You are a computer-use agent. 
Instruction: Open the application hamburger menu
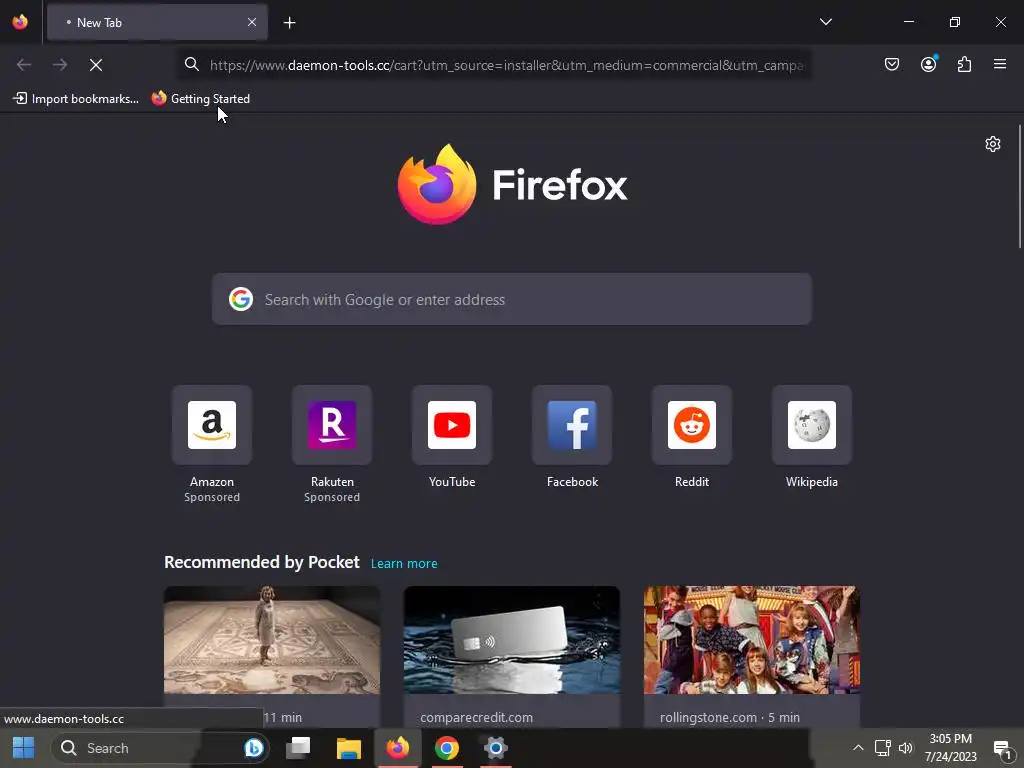(x=999, y=64)
